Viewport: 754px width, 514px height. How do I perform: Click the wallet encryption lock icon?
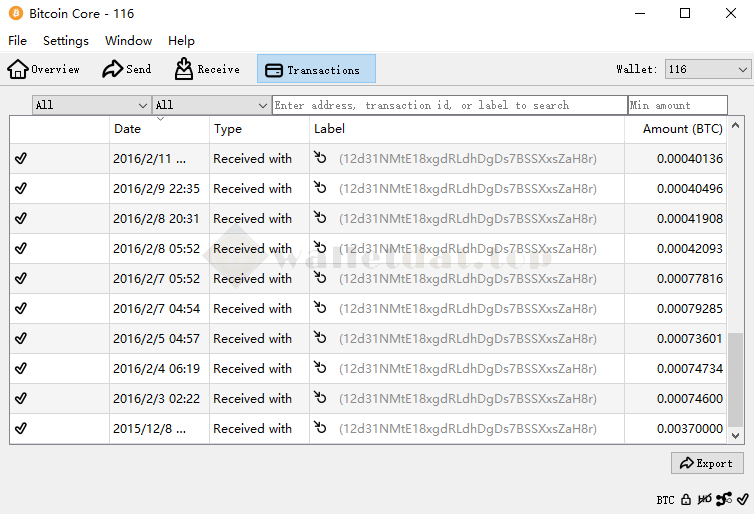[686, 499]
